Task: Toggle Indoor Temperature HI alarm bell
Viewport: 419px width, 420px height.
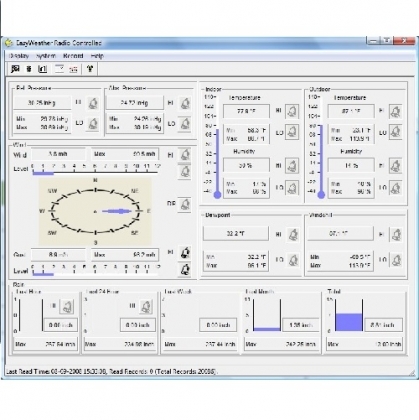Action: 292,111
